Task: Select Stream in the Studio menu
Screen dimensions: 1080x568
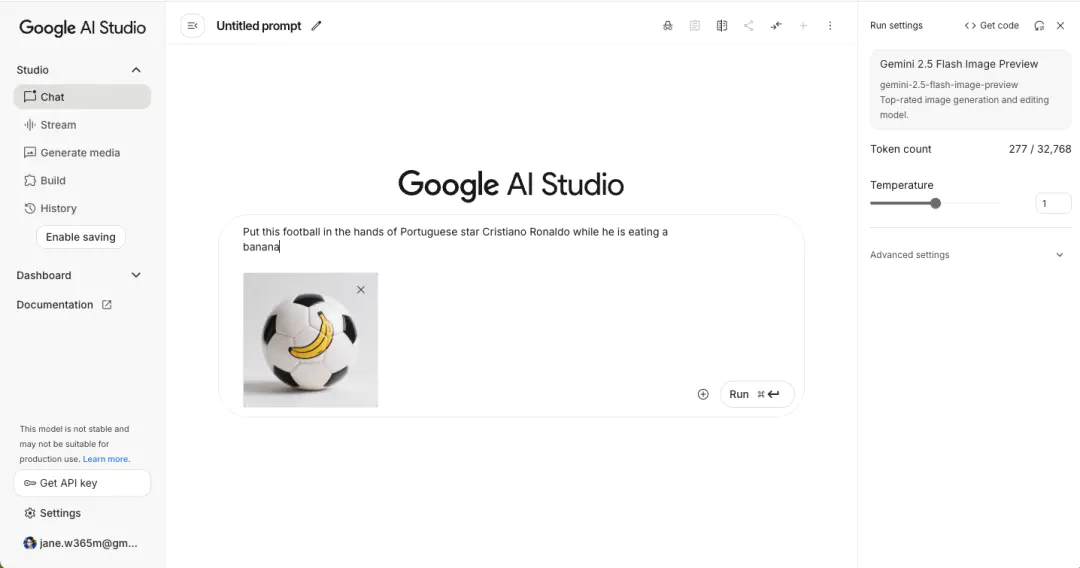Action: coord(82,125)
